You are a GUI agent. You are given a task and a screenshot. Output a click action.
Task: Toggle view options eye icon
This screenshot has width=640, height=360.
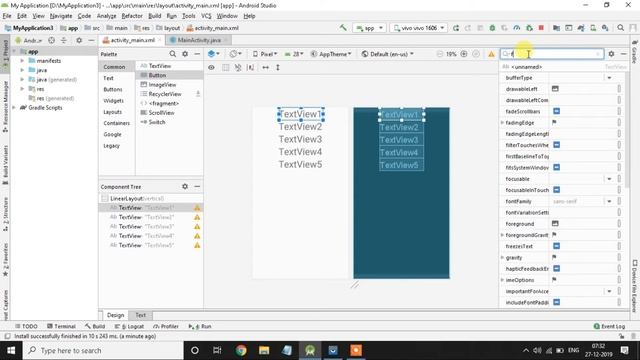click(x=211, y=67)
